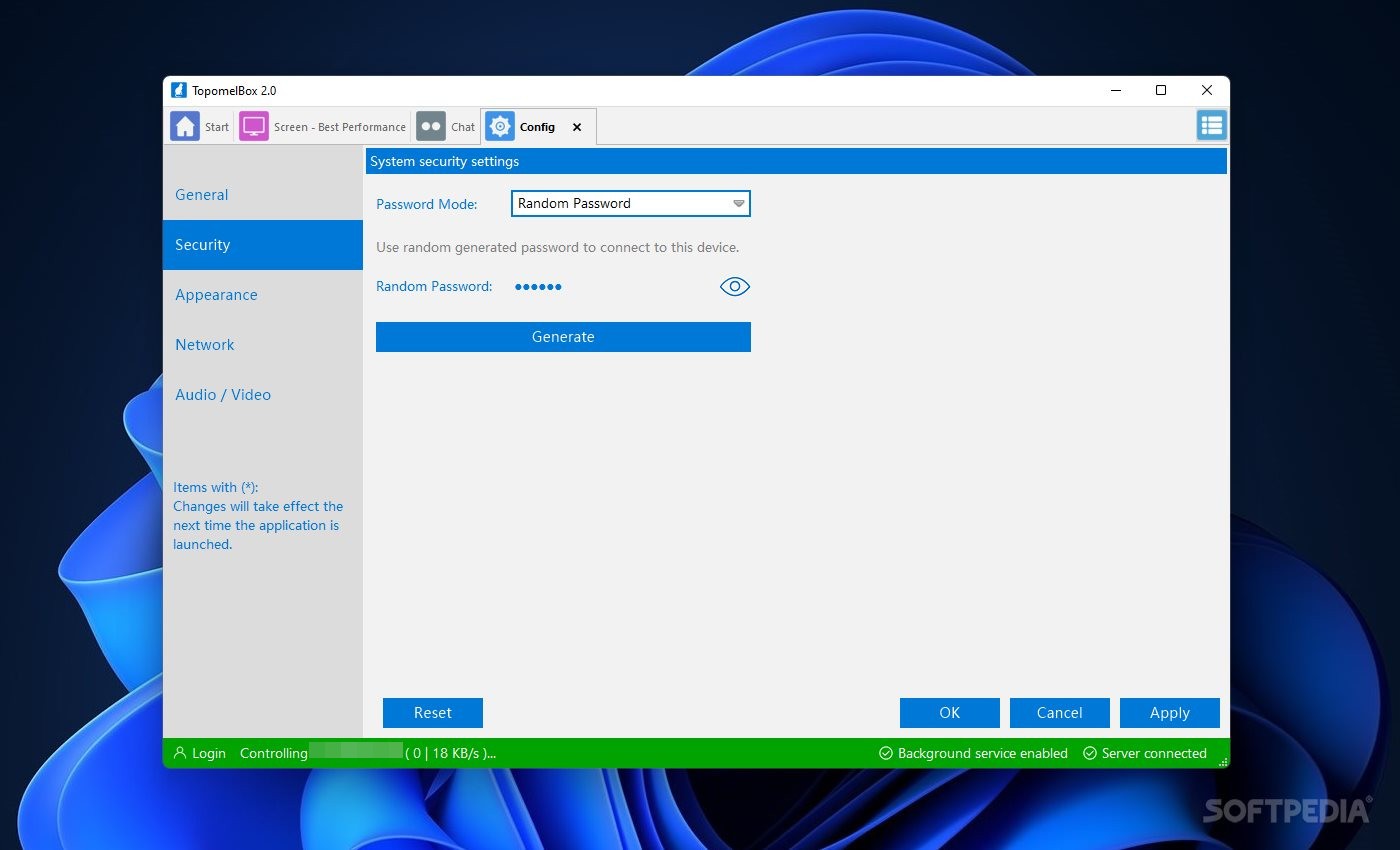Screen dimensions: 1400x850
Task: Click the Server connected check icon
Action: pyautogui.click(x=1090, y=753)
